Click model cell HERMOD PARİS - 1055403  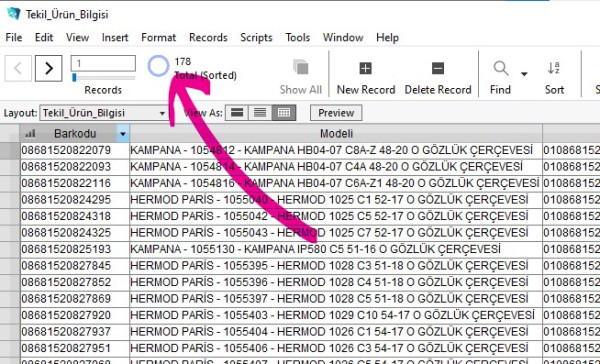pos(336,315)
